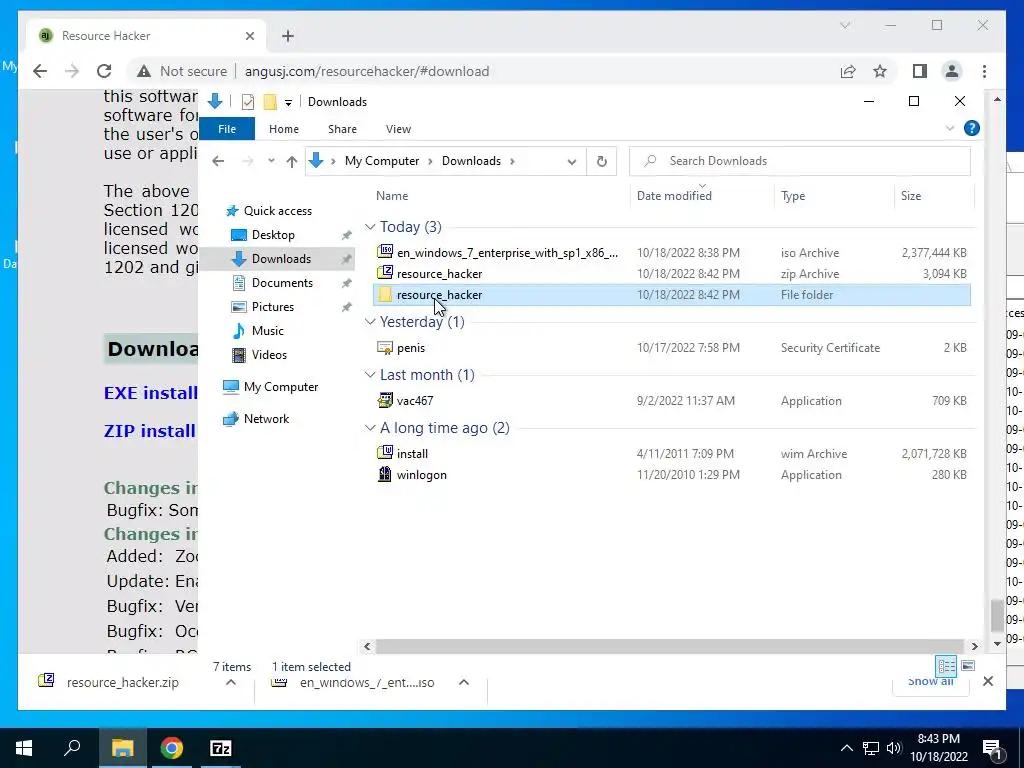1024x768 pixels.
Task: Click the New Folder quick access icon
Action: [270, 102]
